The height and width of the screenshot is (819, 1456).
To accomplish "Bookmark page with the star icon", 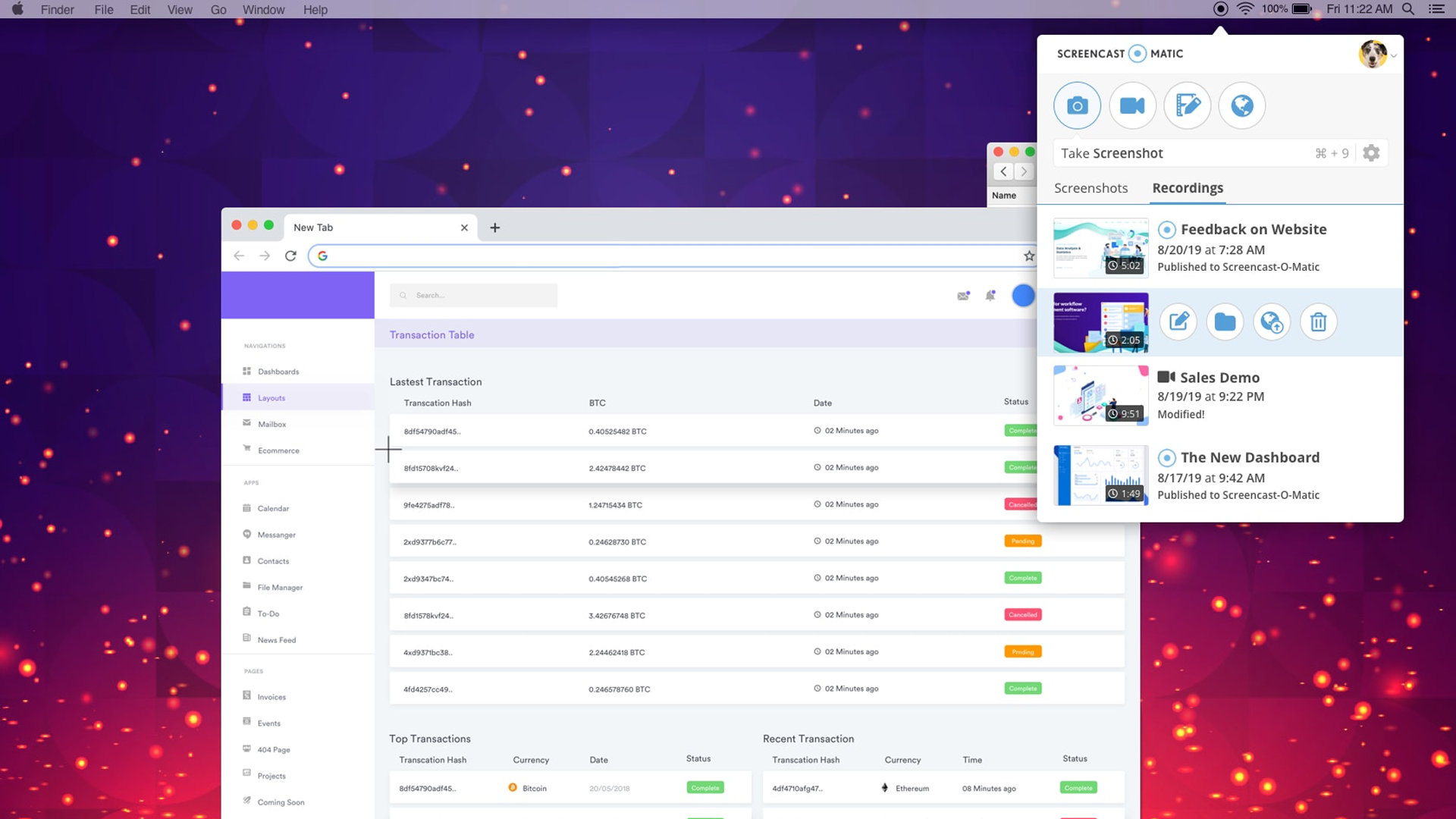I will (x=1029, y=256).
